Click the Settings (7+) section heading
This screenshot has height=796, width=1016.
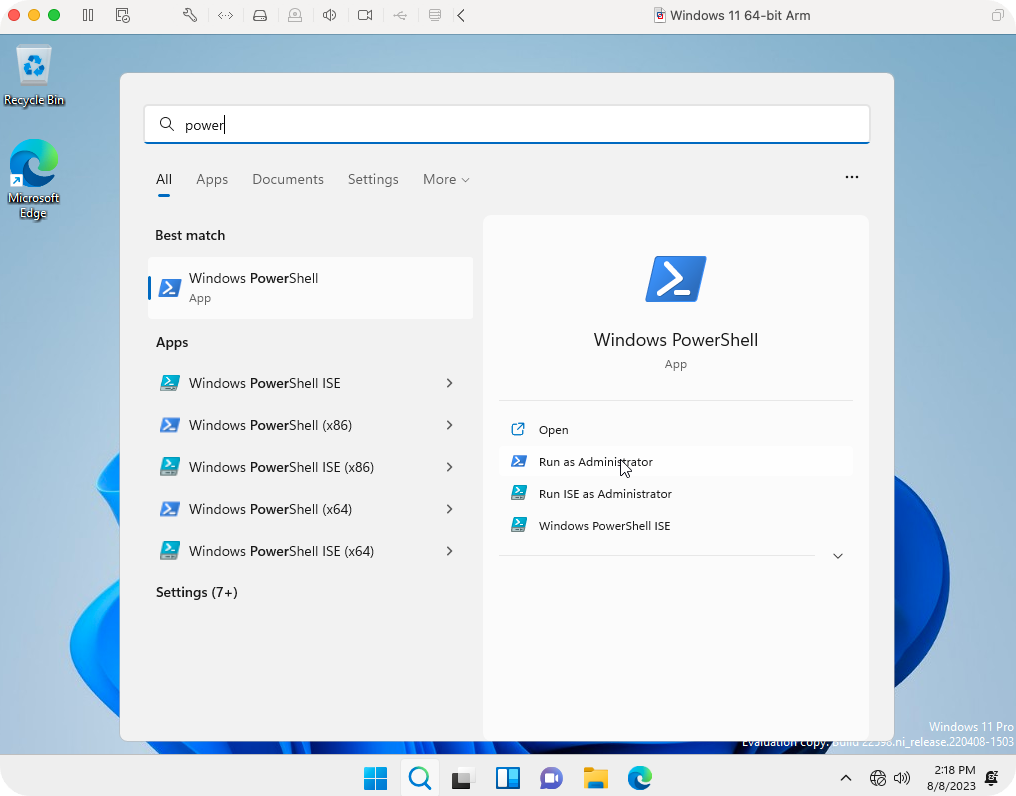(196, 592)
